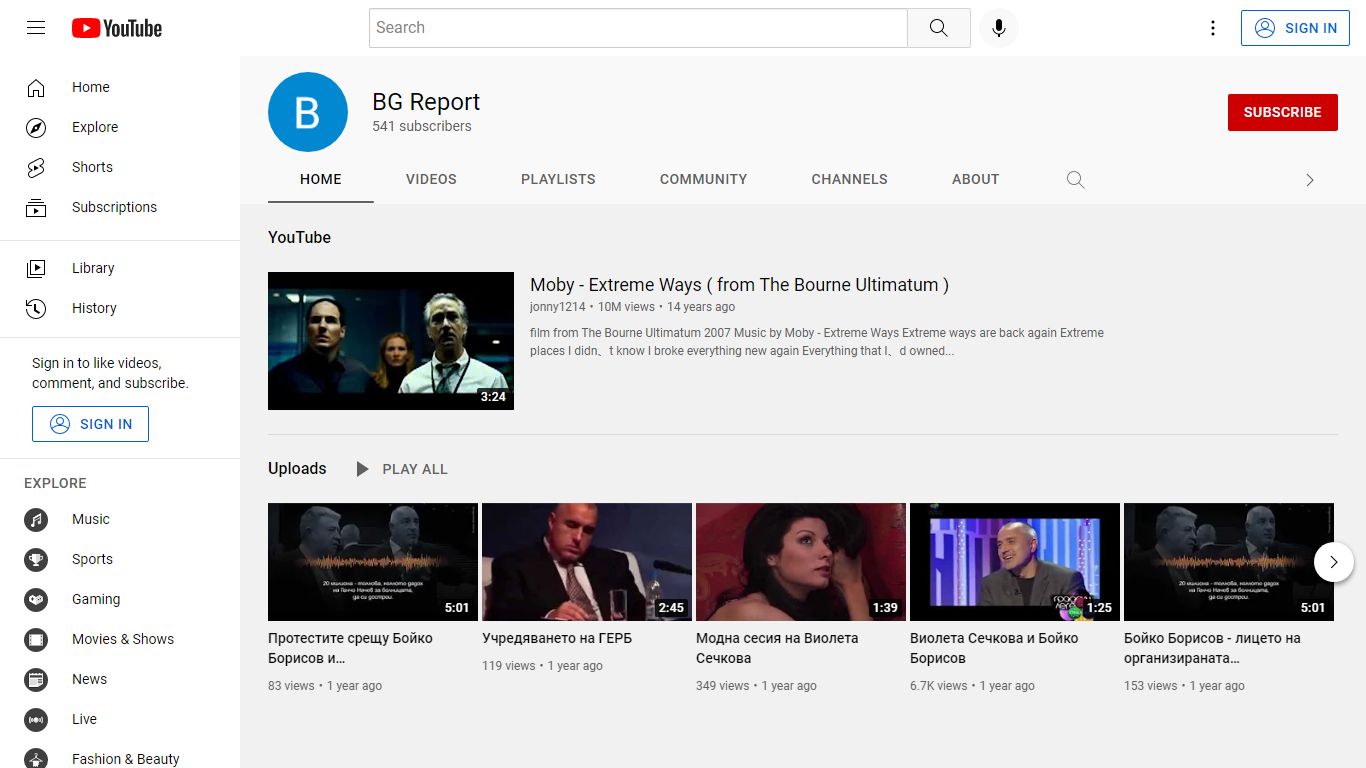Switch to the VIDEOS tab
This screenshot has height=768, width=1366.
[x=431, y=179]
